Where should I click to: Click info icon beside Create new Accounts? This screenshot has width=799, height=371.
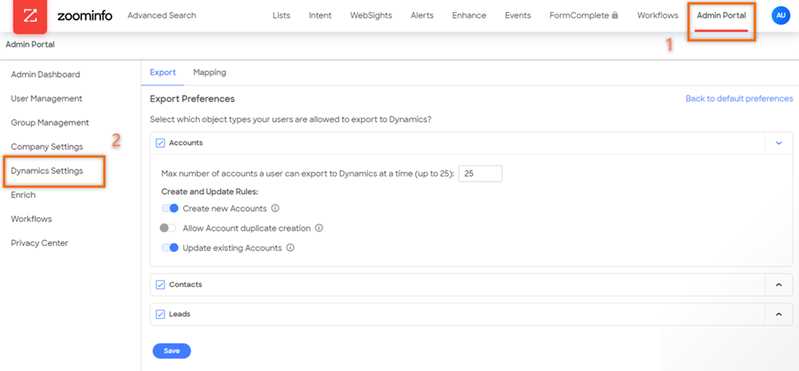275,208
